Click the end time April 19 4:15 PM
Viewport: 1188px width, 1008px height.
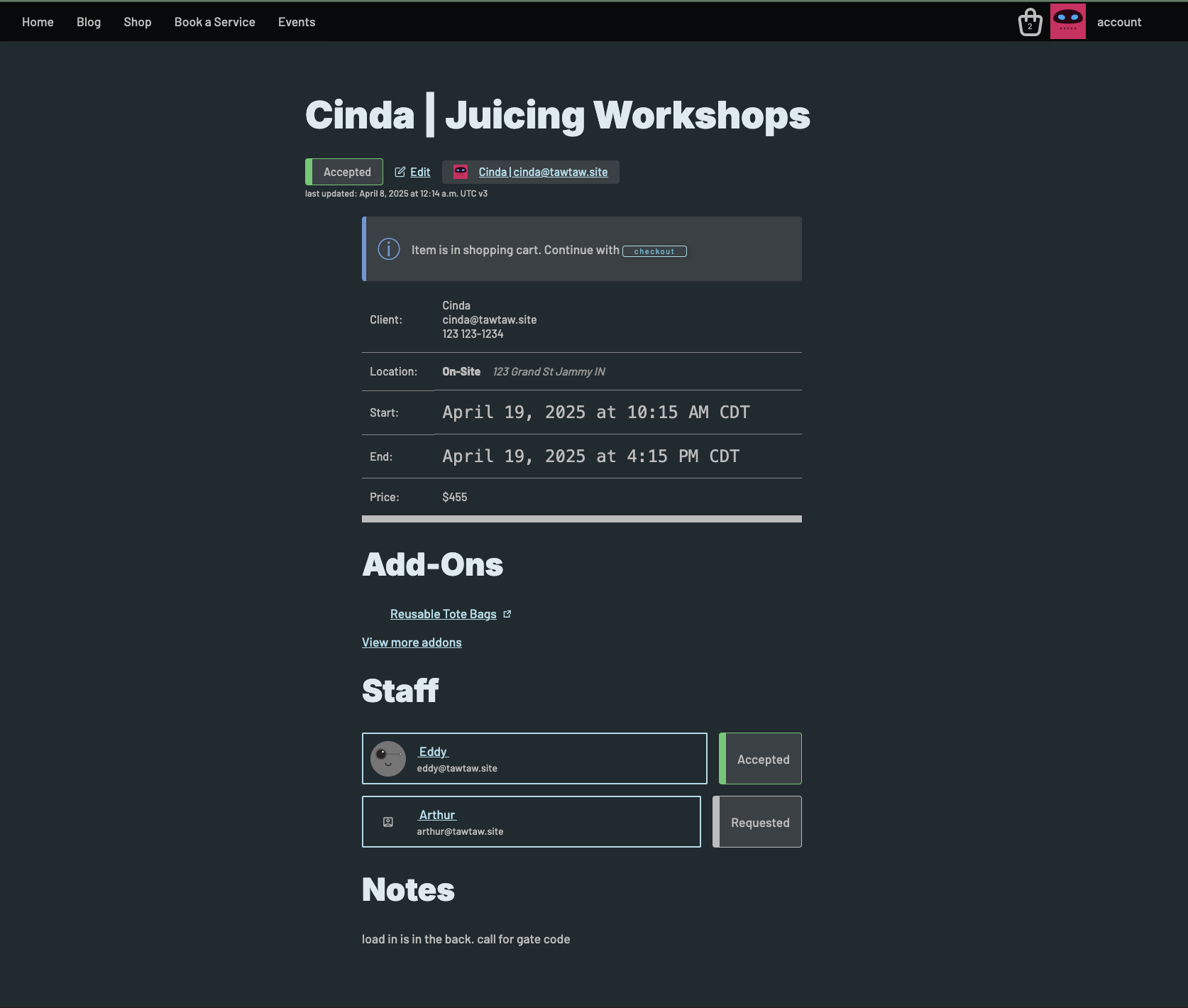coord(591,456)
